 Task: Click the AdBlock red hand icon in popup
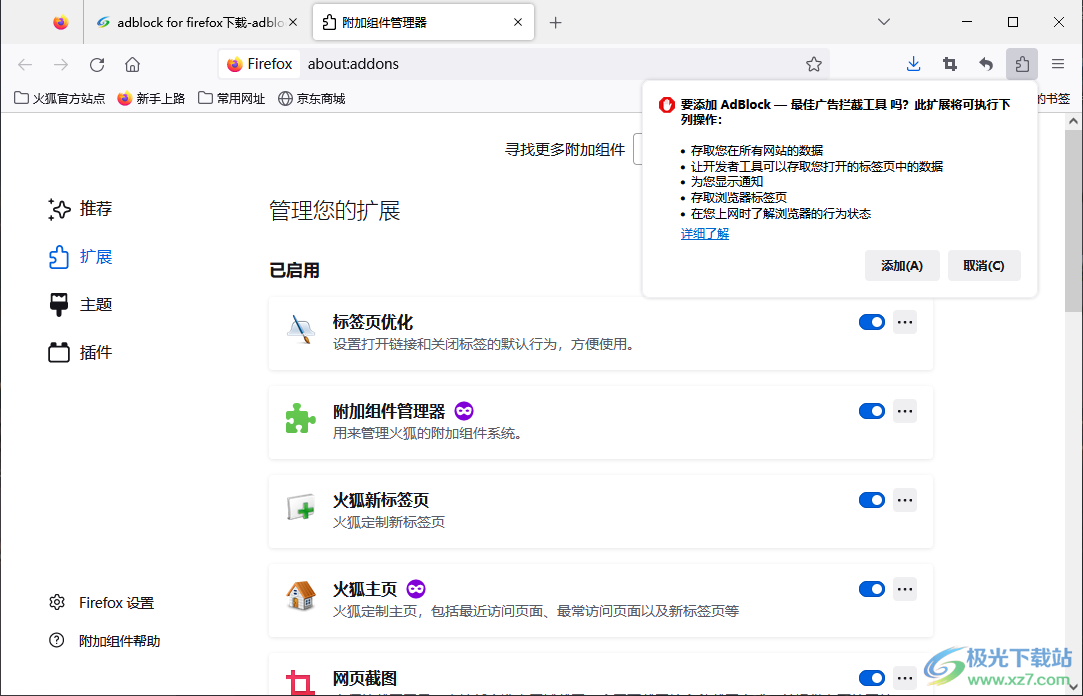pyautogui.click(x=667, y=104)
